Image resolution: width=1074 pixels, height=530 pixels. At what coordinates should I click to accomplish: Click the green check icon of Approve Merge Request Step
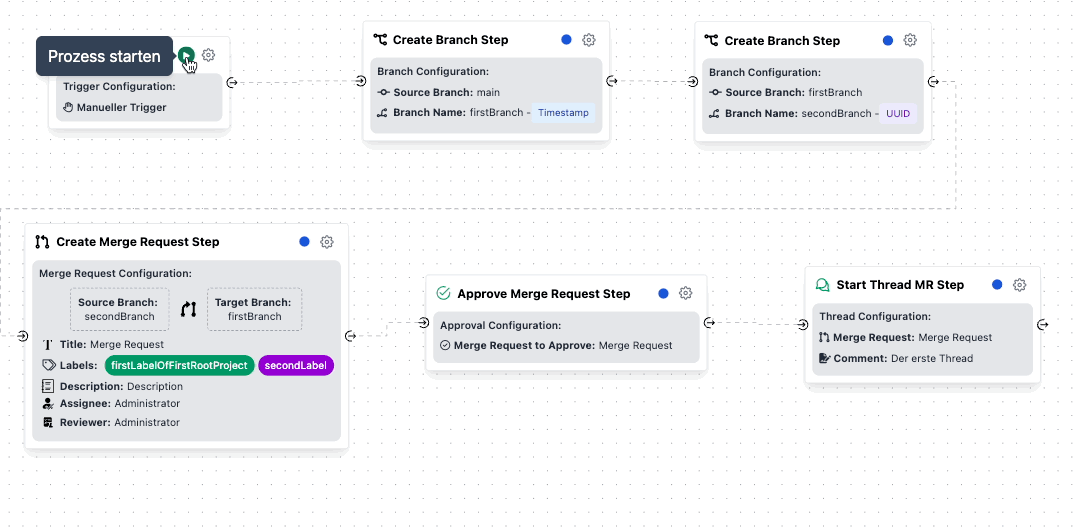point(444,294)
